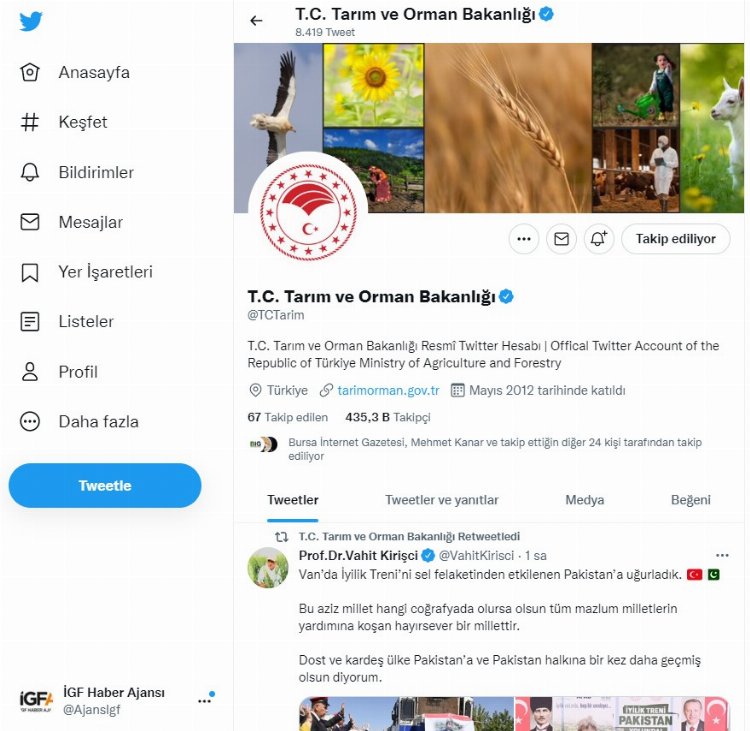Viewport: 750px width, 731px height.
Task: Open profile three-dots more menu
Action: click(x=524, y=239)
